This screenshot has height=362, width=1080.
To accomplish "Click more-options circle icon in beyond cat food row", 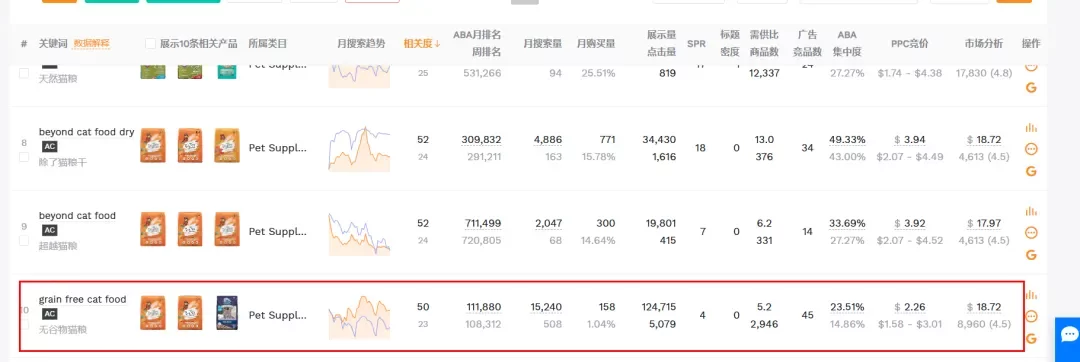I will click(1031, 233).
